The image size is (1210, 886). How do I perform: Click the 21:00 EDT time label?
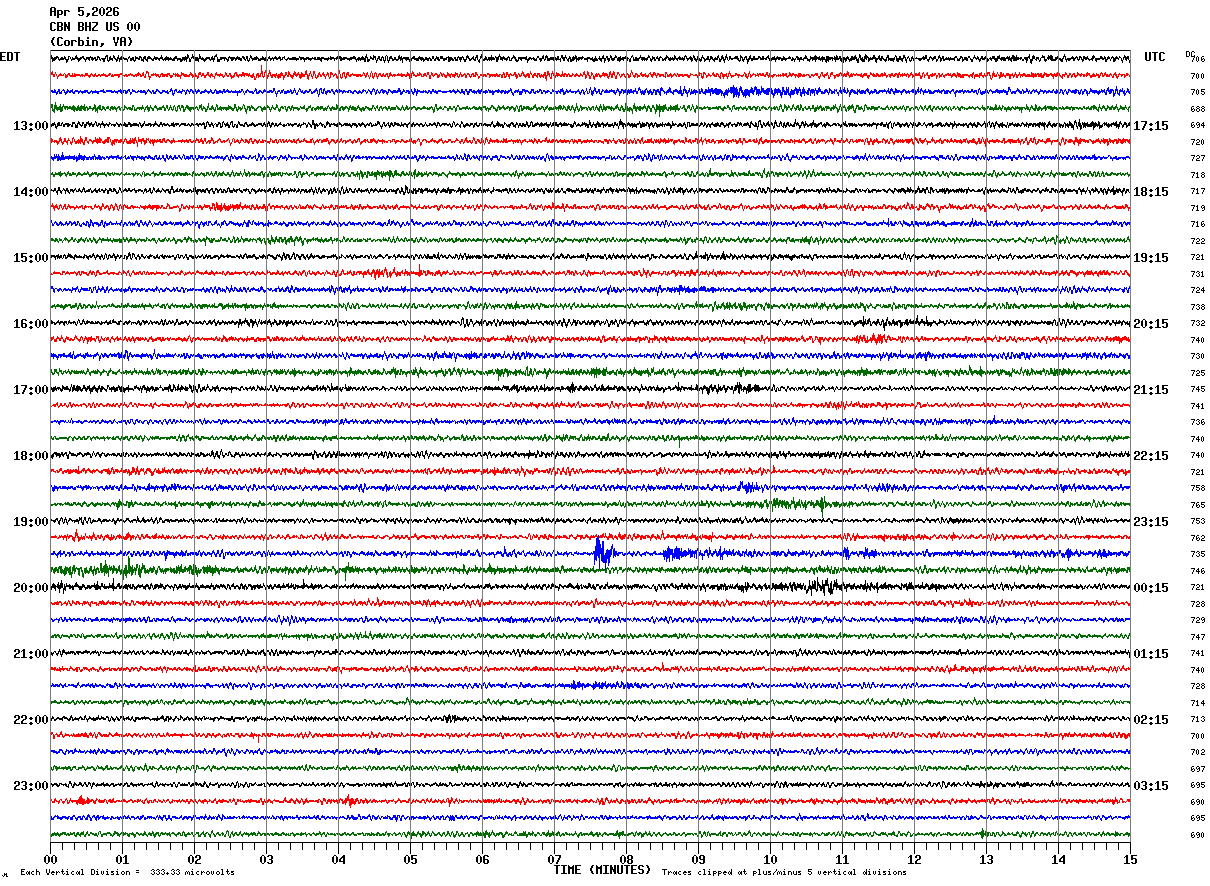pos(30,654)
